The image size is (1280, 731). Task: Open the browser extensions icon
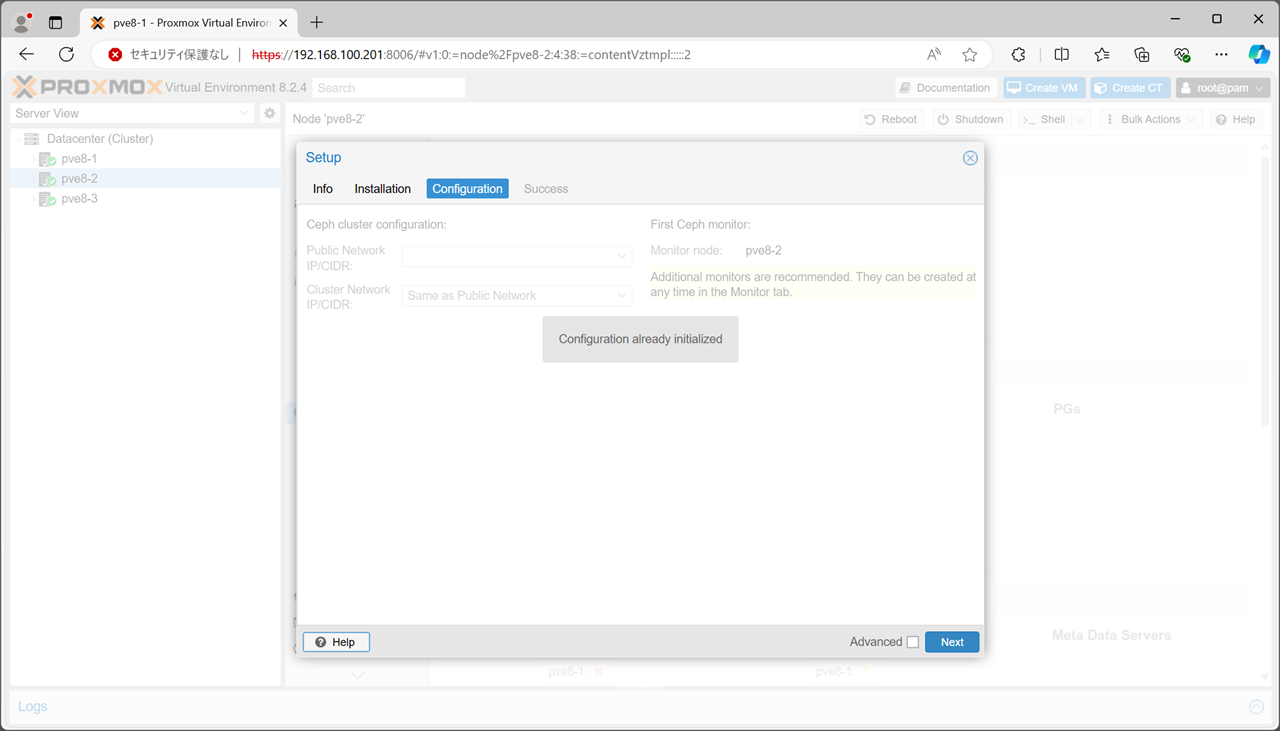click(x=1018, y=55)
